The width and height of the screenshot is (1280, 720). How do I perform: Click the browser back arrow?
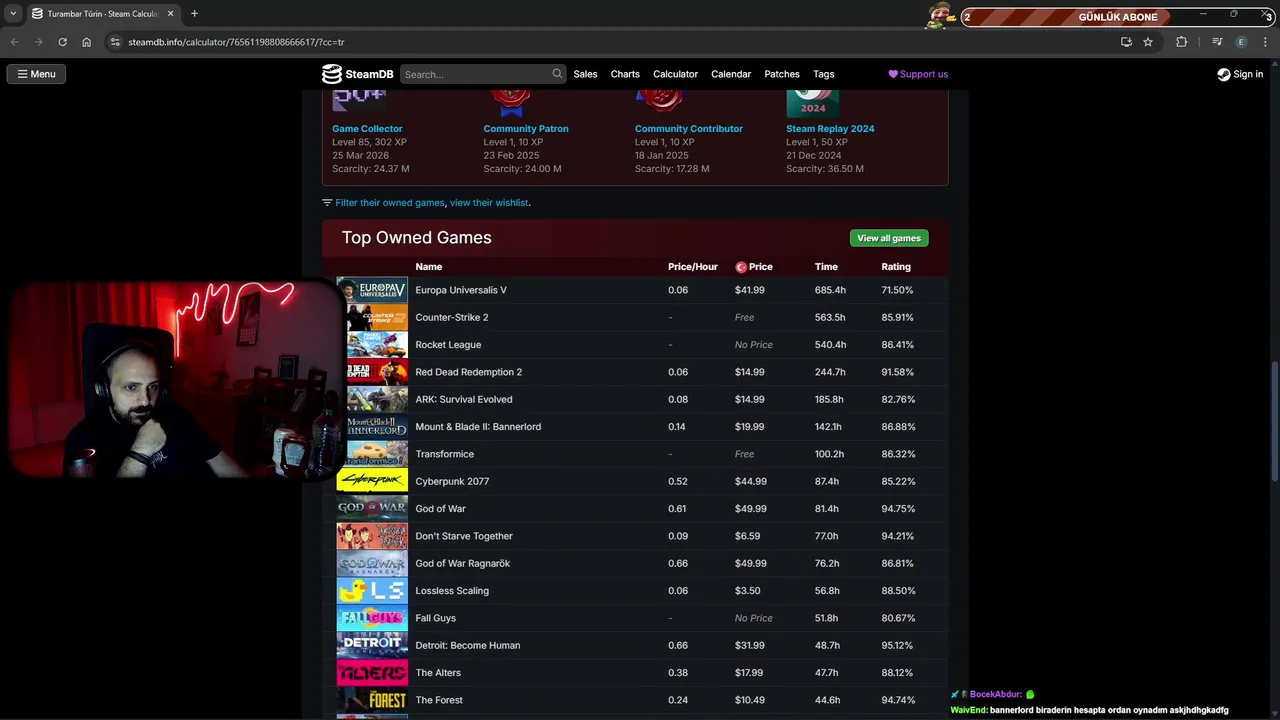[x=14, y=42]
